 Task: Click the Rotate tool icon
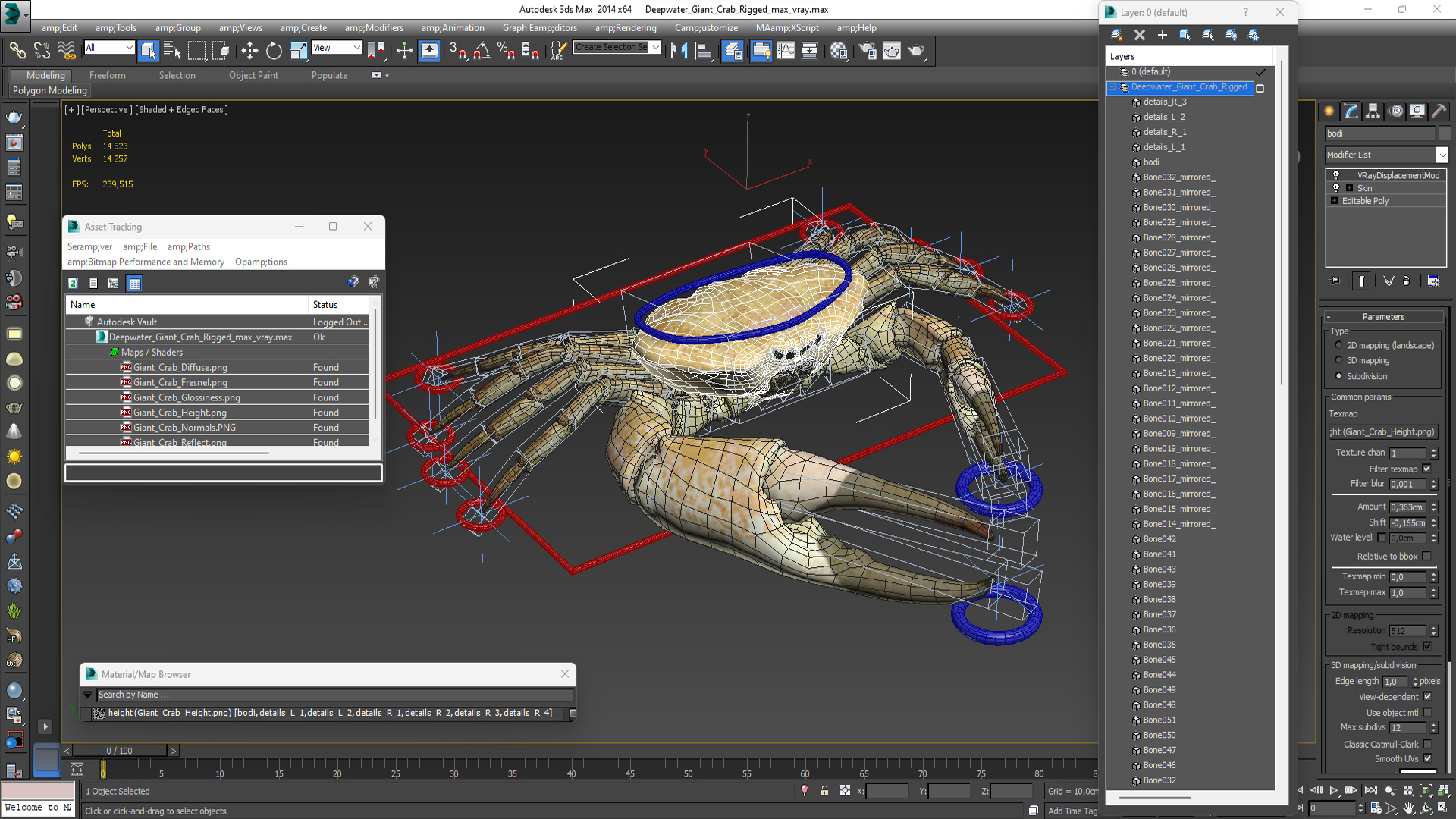tap(274, 51)
